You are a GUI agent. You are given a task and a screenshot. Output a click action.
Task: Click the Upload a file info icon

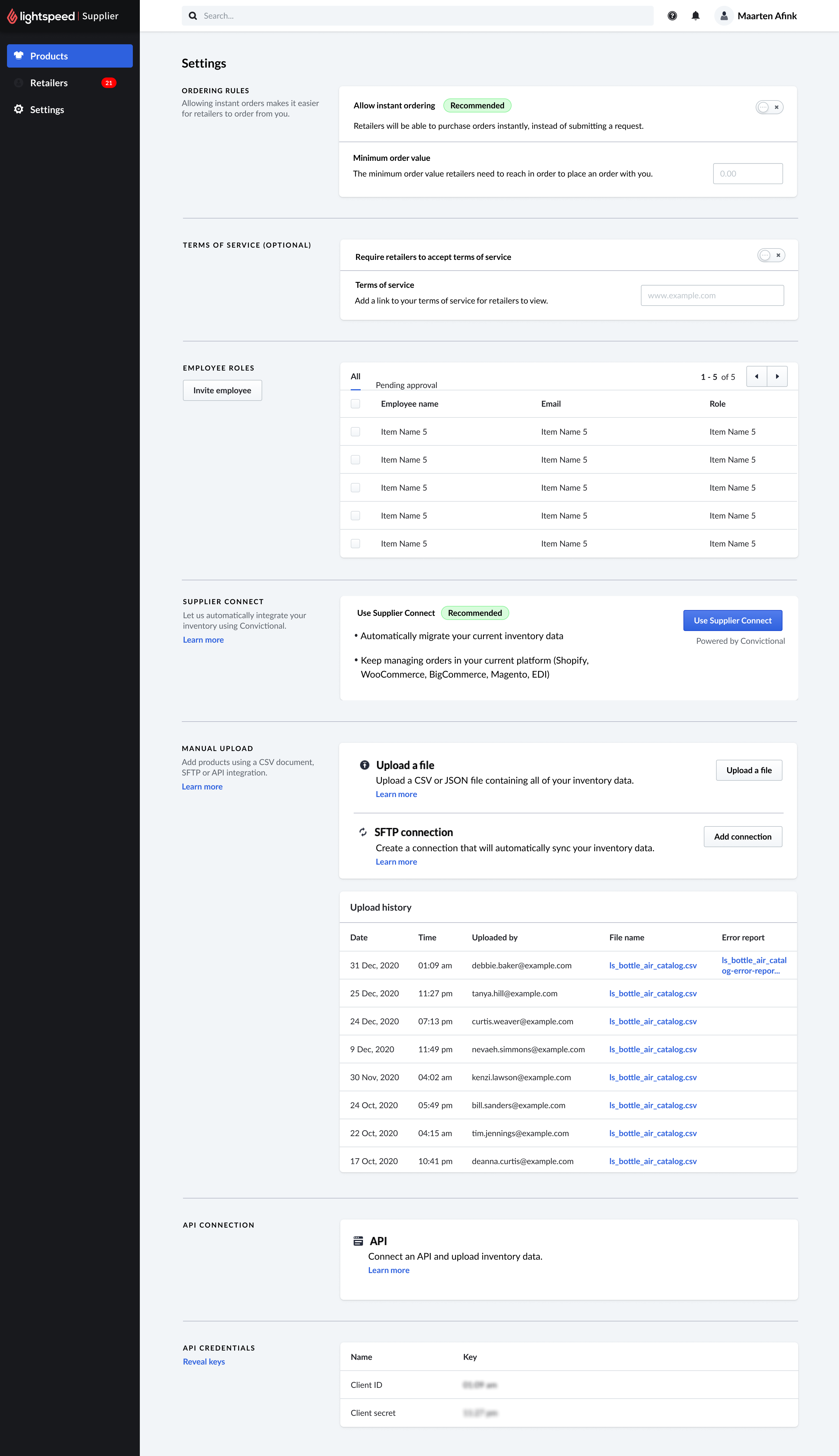tap(364, 765)
